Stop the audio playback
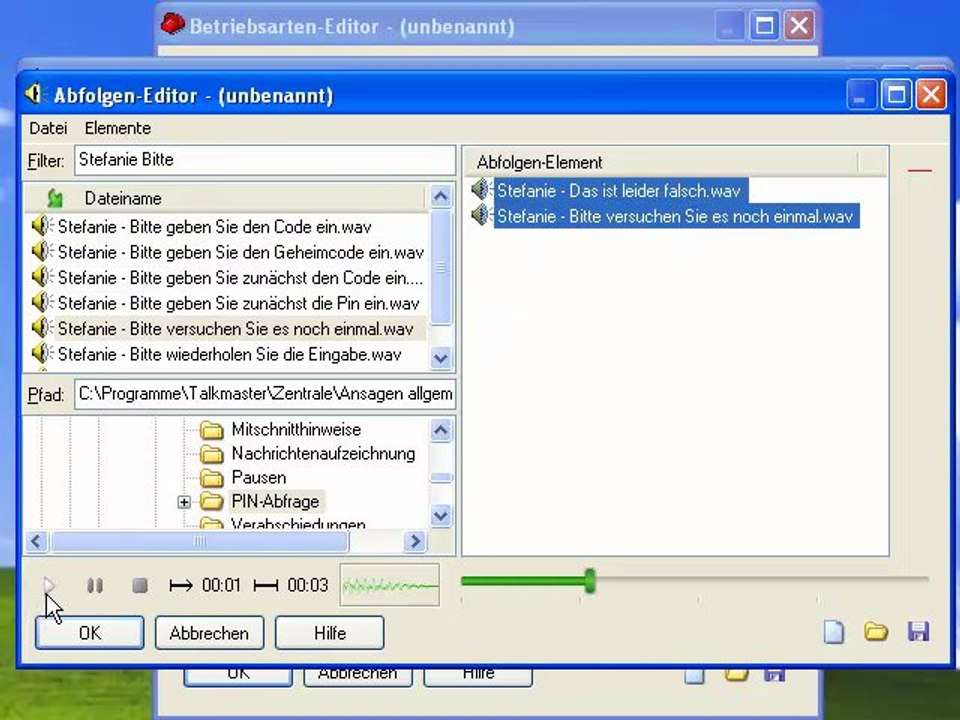960x720 pixels. point(140,586)
